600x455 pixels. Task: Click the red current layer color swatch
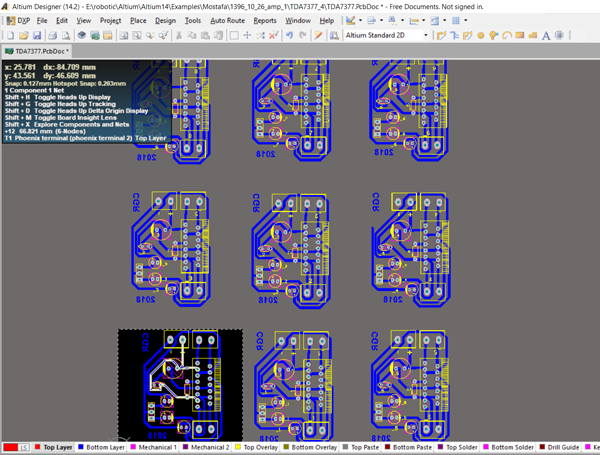pyautogui.click(x=9, y=447)
